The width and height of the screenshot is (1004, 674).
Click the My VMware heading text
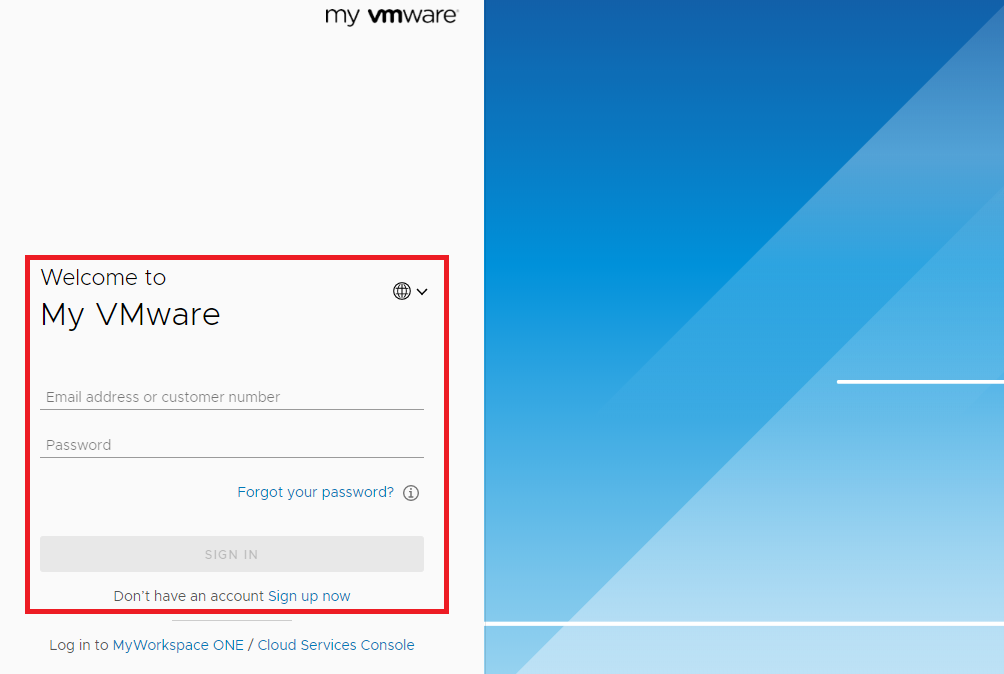pyautogui.click(x=131, y=315)
